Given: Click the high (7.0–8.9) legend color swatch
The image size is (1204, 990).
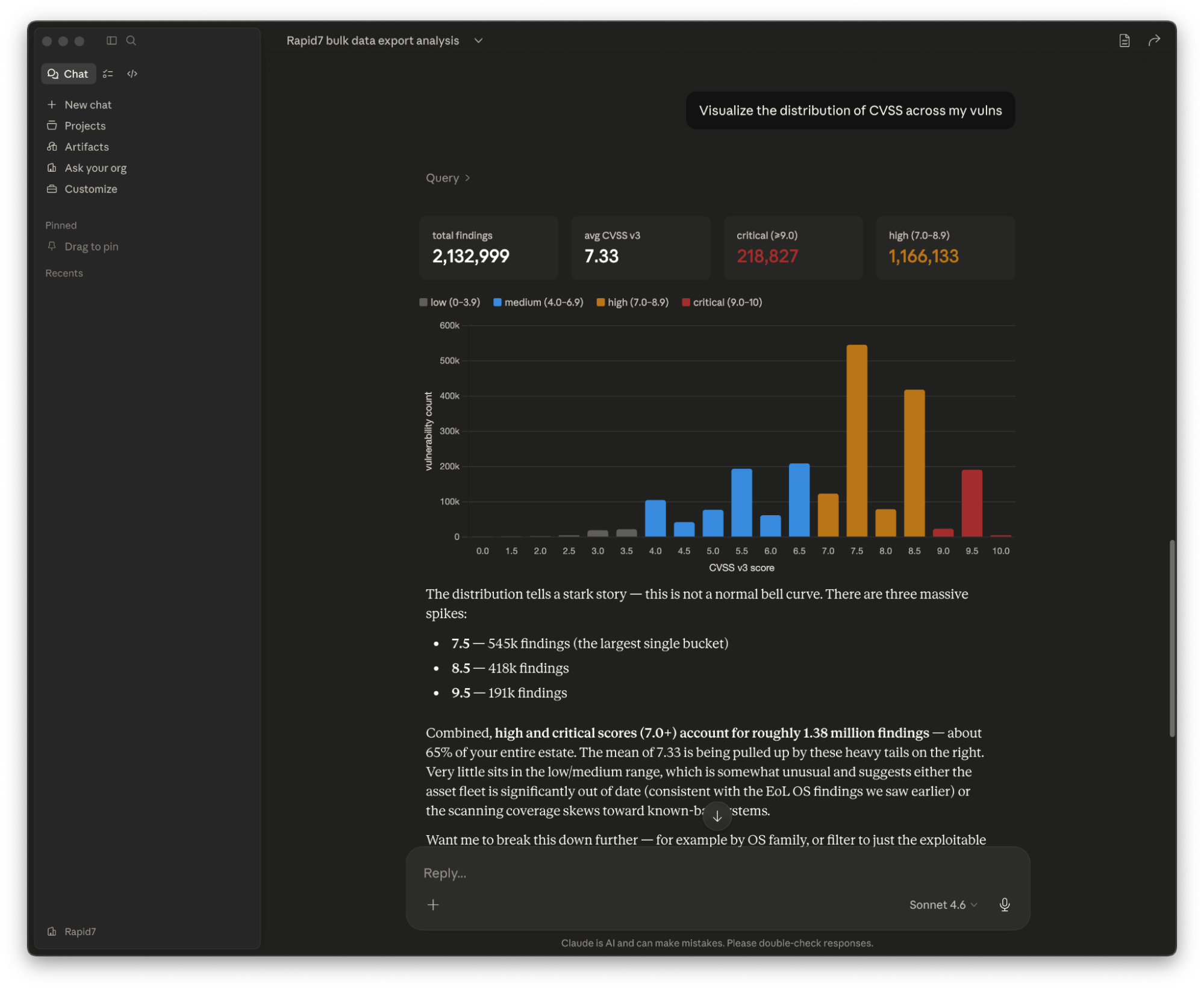Looking at the screenshot, I should [x=600, y=302].
